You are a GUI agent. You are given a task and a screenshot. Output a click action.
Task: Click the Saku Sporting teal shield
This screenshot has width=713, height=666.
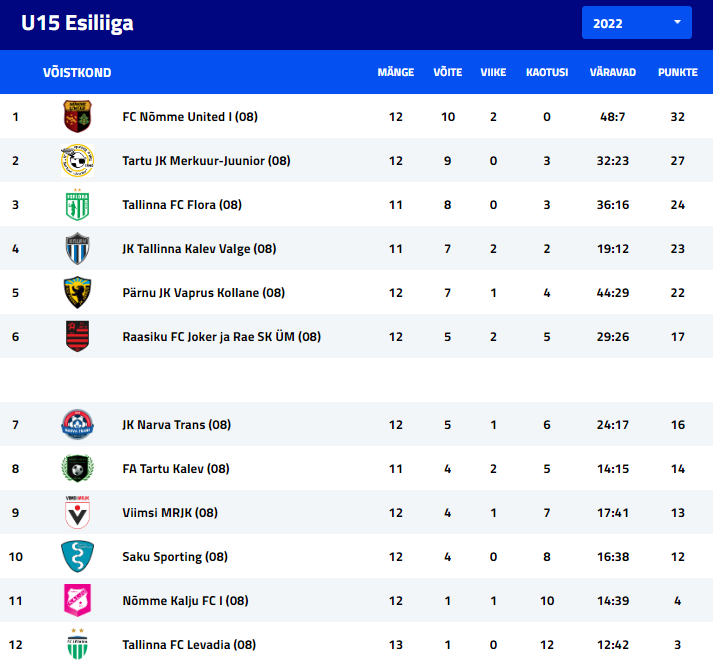pyautogui.click(x=77, y=556)
